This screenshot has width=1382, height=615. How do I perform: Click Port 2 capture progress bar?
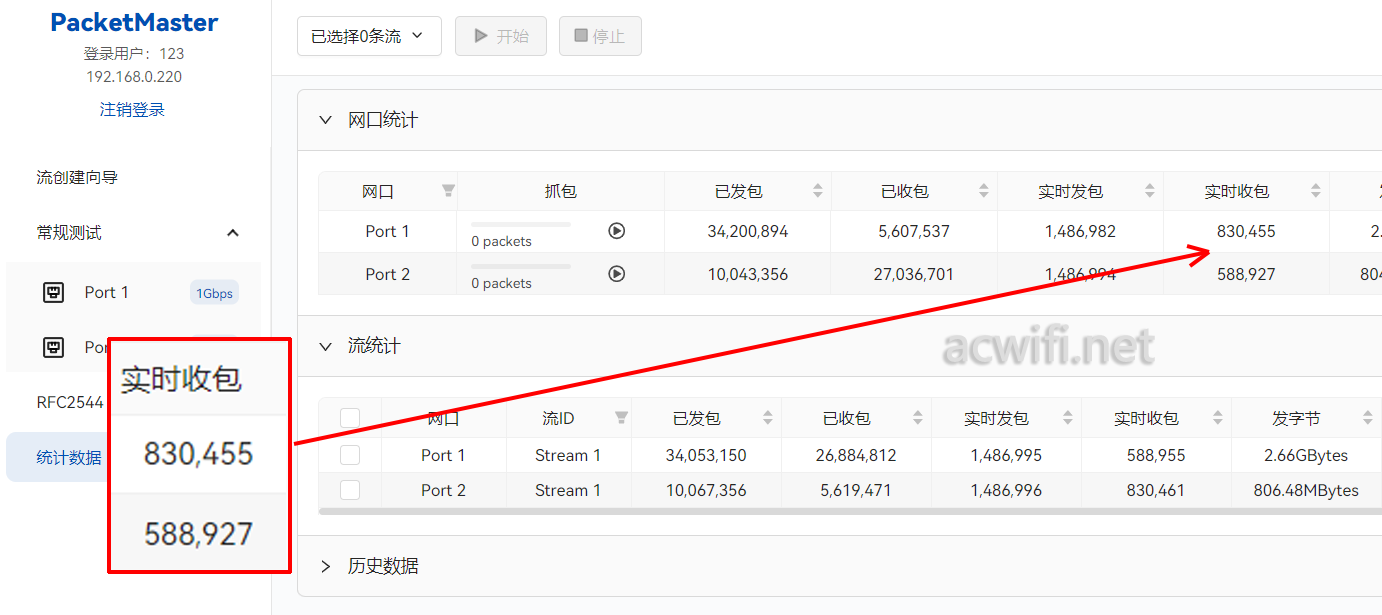[521, 266]
